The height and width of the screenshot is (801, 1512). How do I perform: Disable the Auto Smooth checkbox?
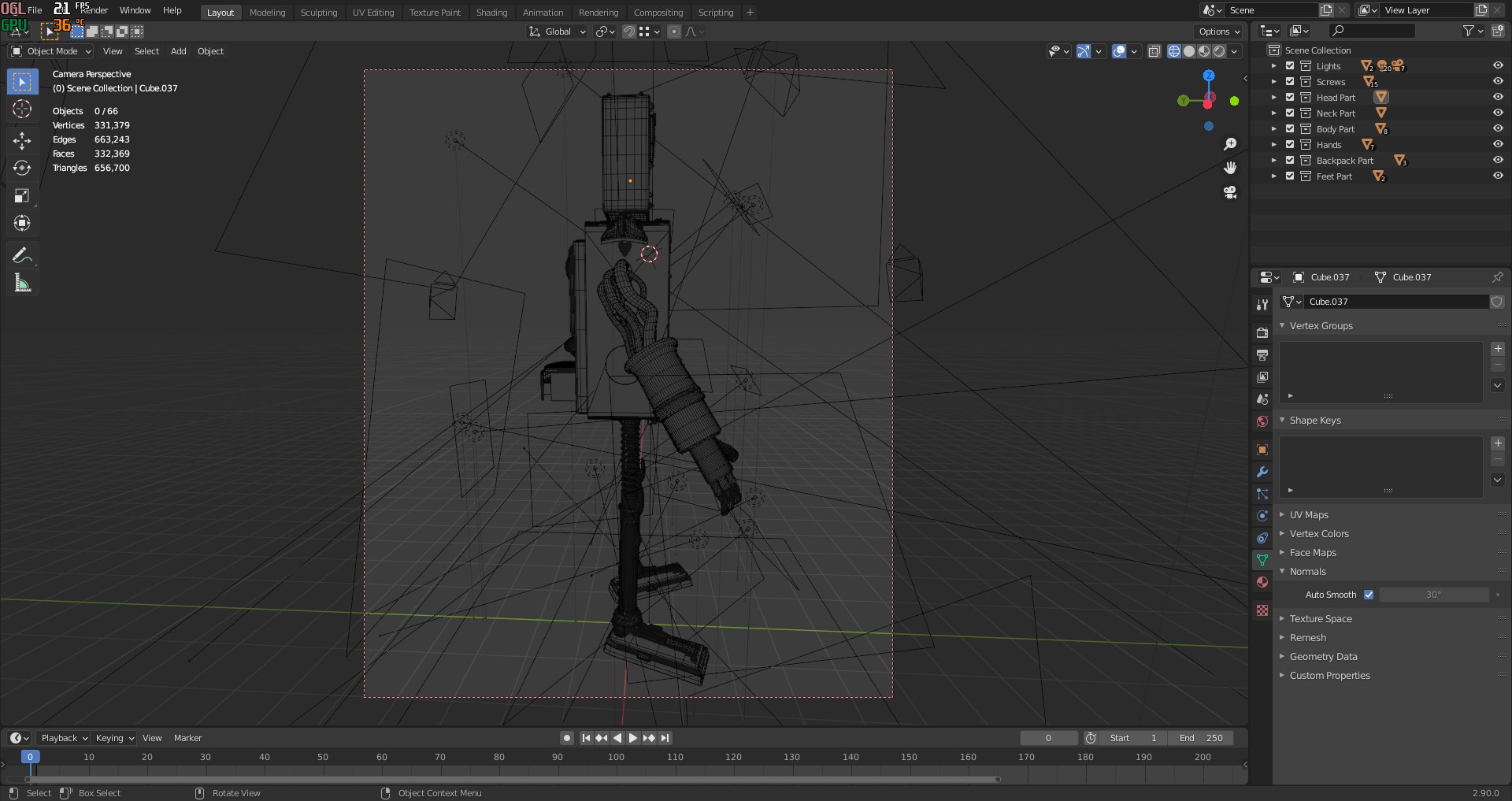point(1369,595)
